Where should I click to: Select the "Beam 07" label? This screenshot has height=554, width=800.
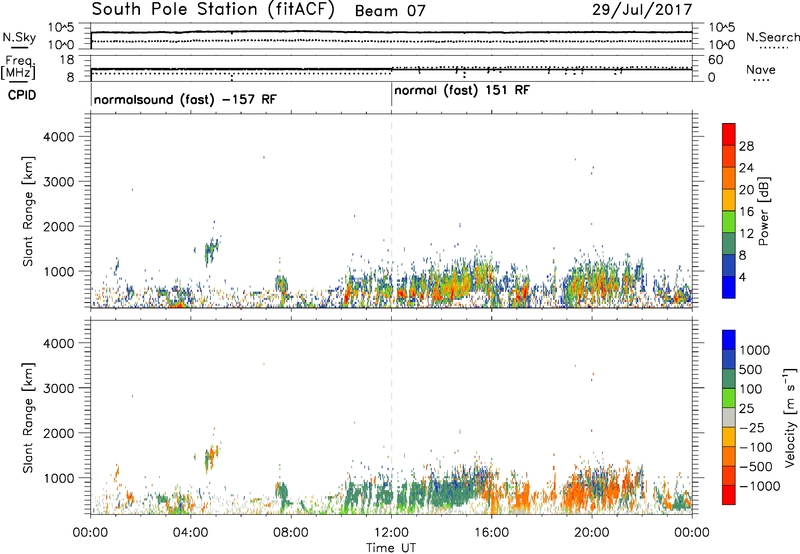pos(390,11)
